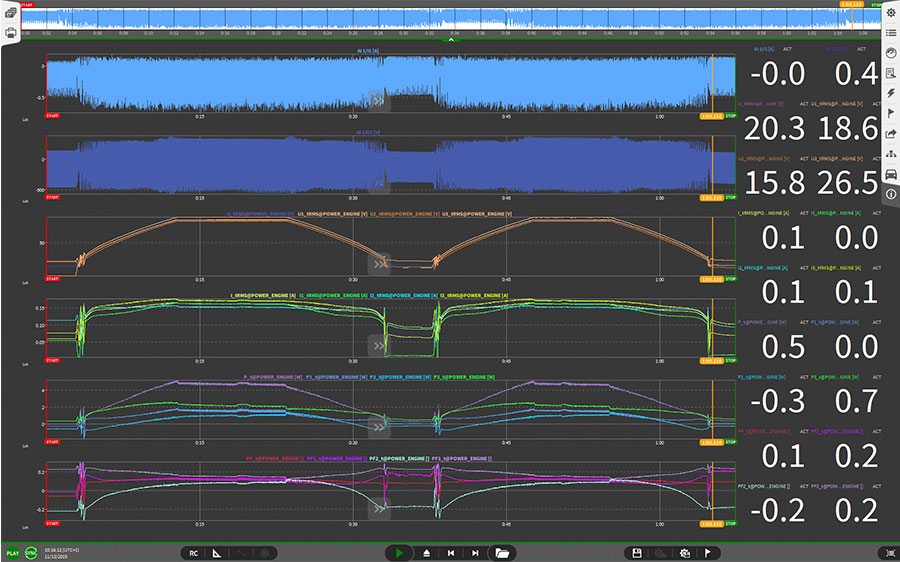The image size is (900, 562).
Task: Open the folder icon in bottom toolbar
Action: tap(502, 552)
